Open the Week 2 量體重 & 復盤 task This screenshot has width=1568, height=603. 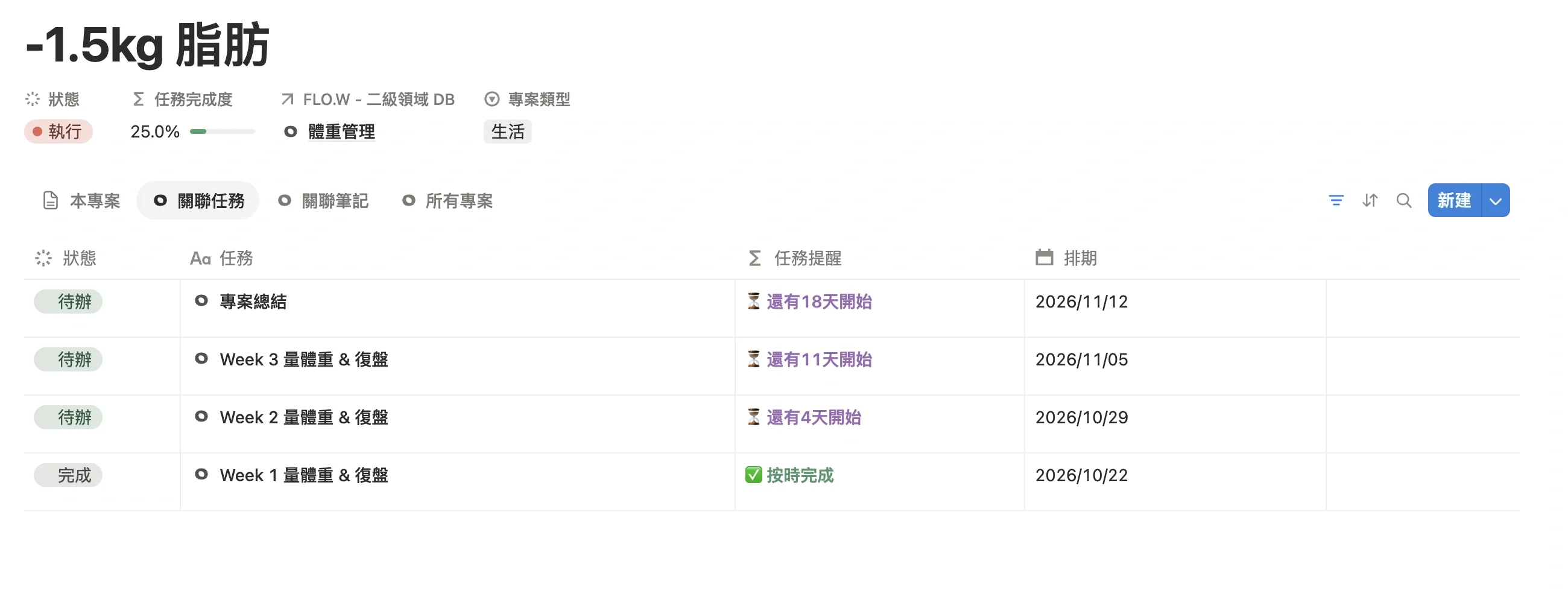point(304,417)
